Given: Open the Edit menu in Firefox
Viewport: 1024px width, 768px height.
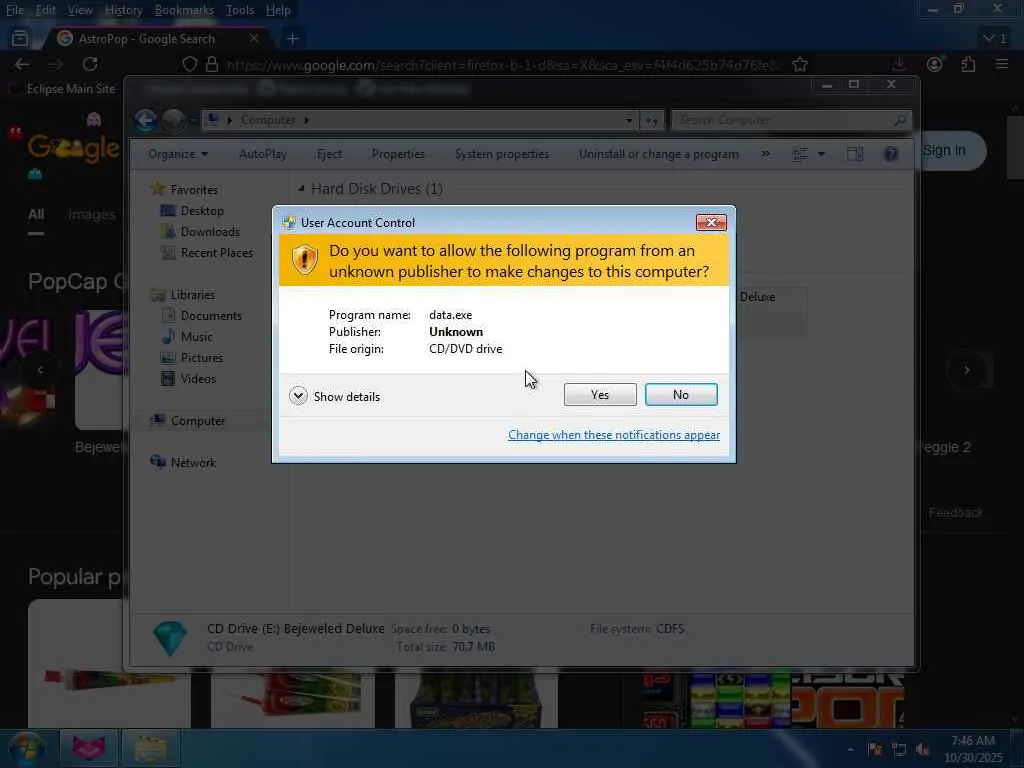Looking at the screenshot, I should (x=45, y=10).
